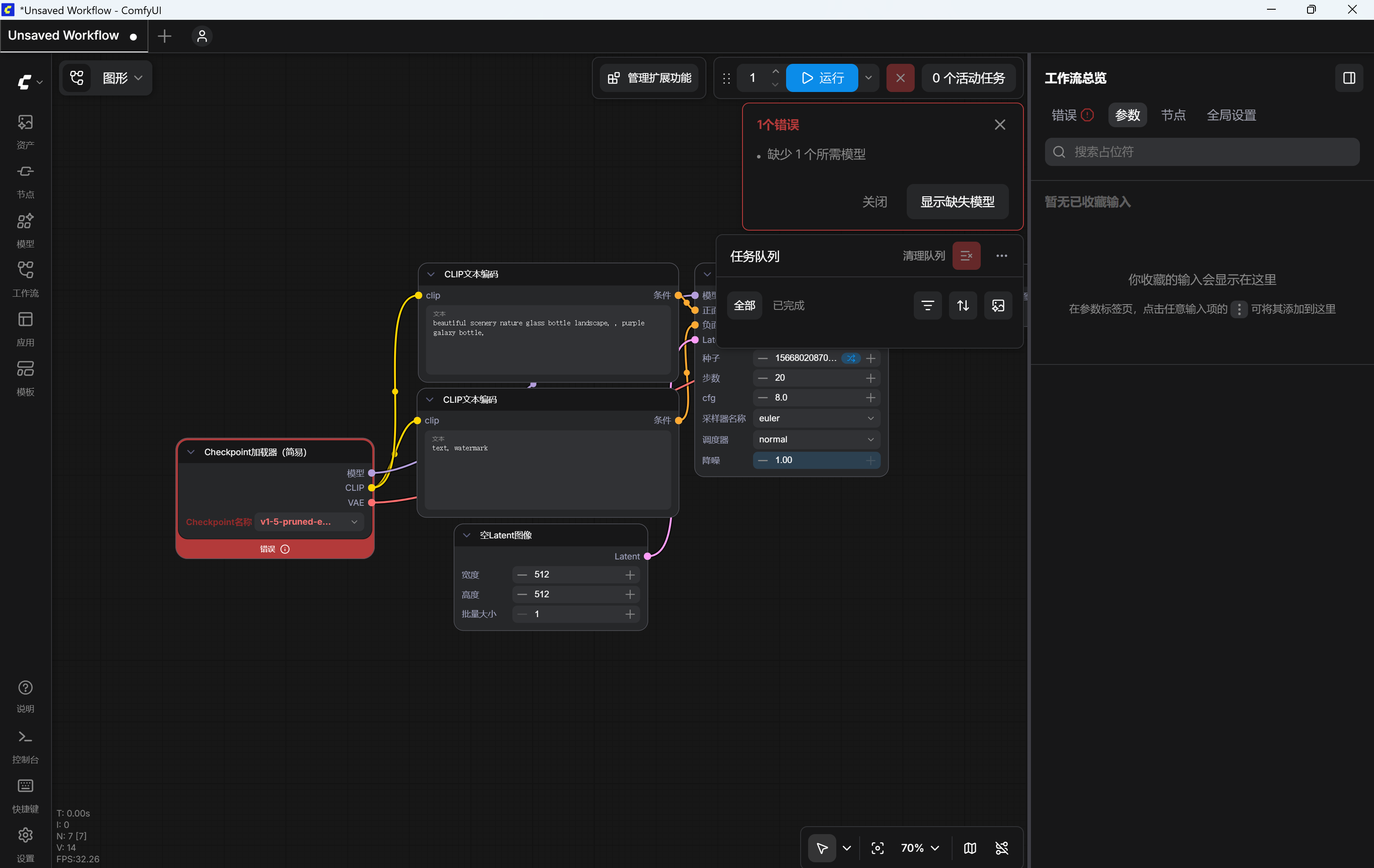The height and width of the screenshot is (868, 1374).
Task: Open the Nodes (节点) library sidebar icon
Action: point(25,181)
